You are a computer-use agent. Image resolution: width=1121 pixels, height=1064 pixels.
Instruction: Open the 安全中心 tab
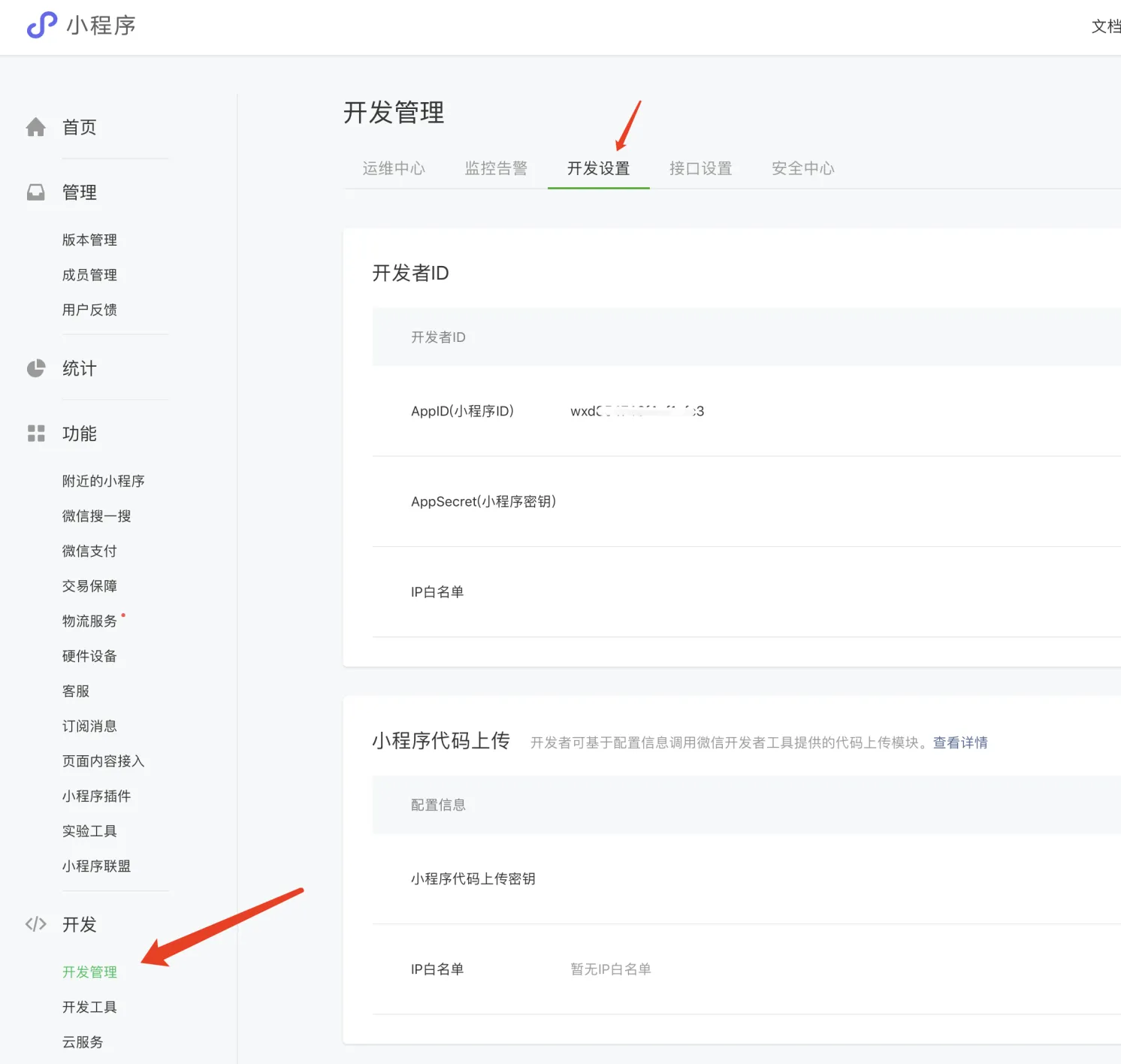tap(802, 168)
